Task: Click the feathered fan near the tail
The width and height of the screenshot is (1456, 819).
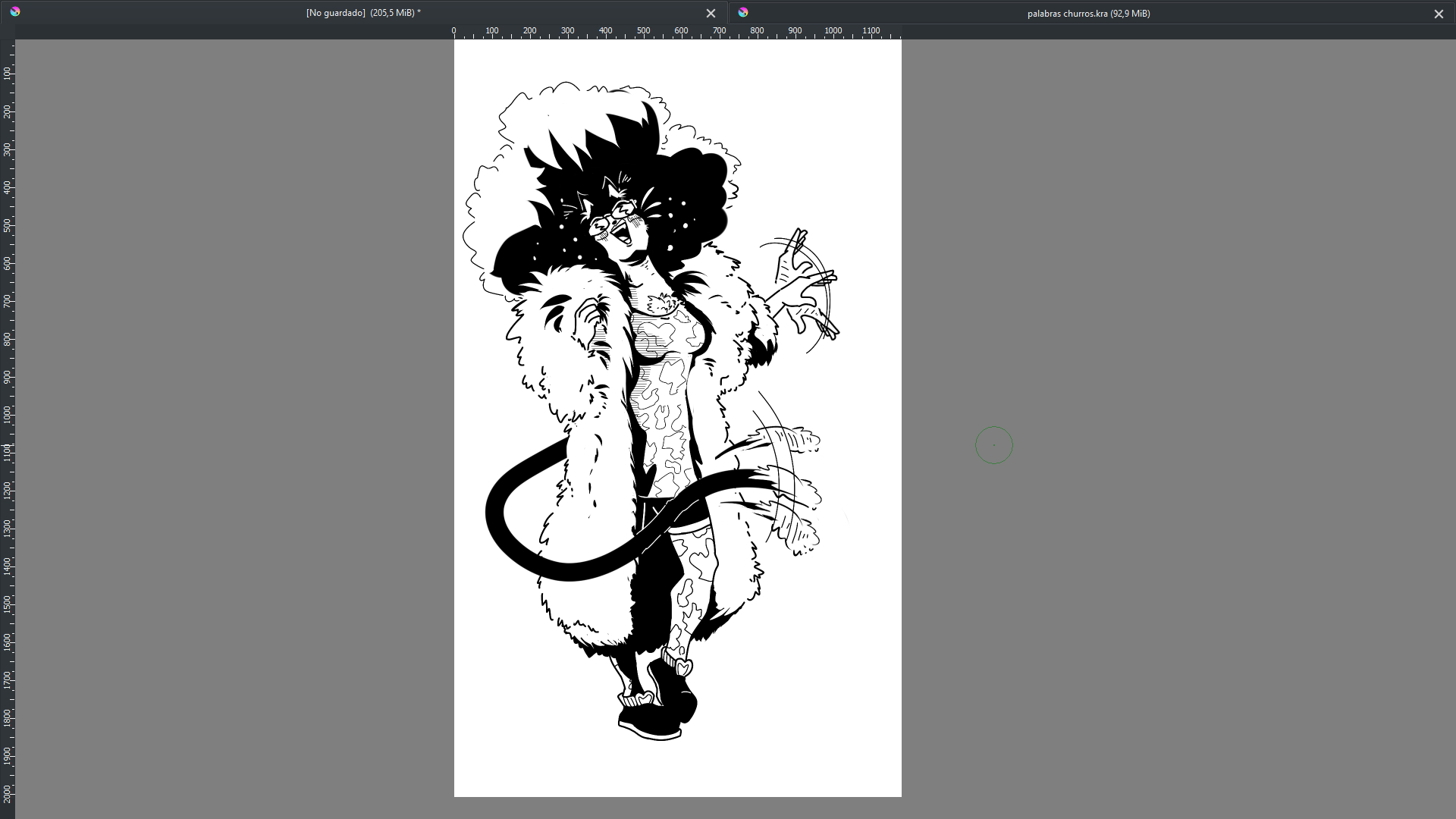Action: click(792, 485)
